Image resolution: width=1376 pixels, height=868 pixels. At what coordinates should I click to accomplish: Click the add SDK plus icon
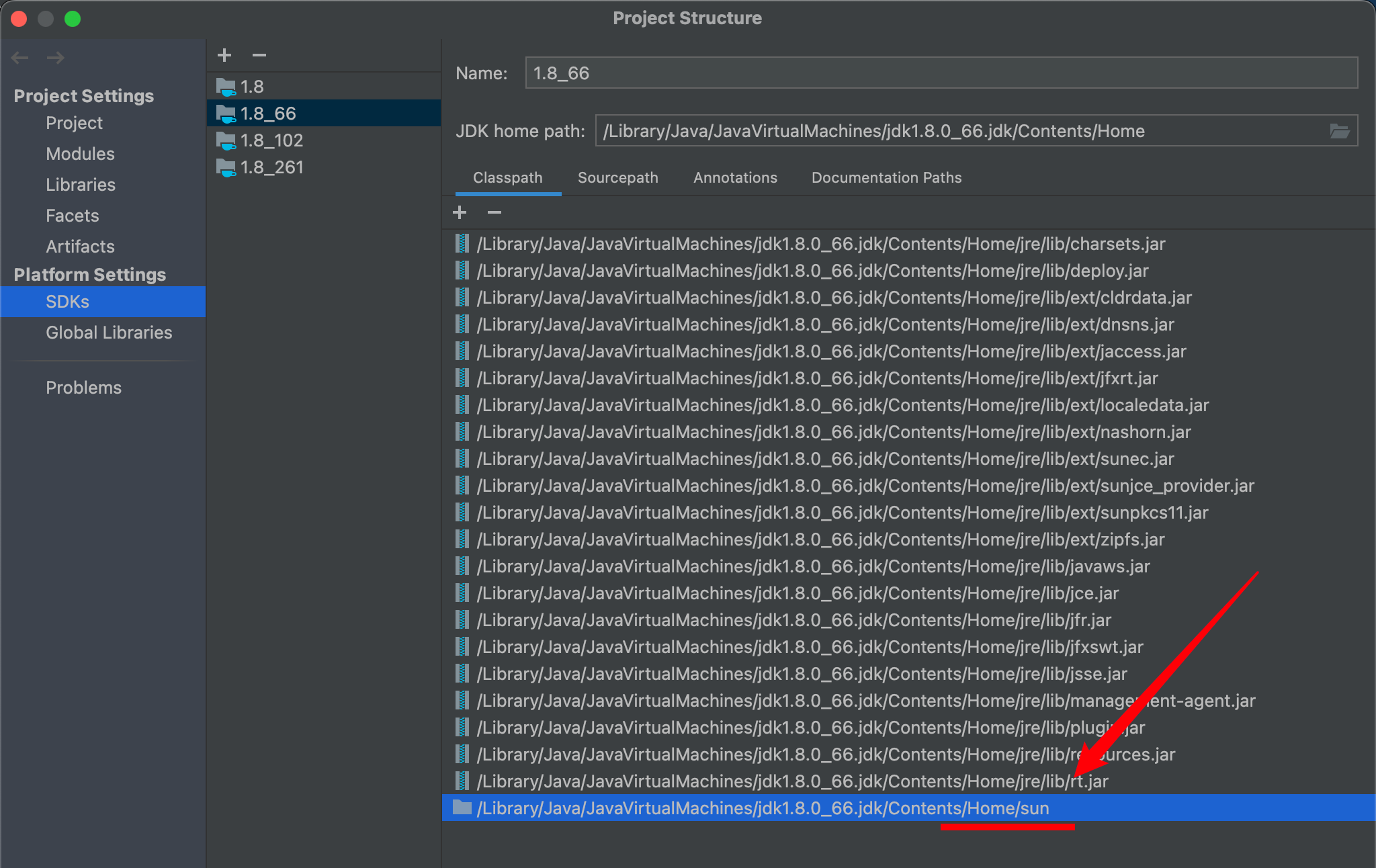(x=224, y=55)
